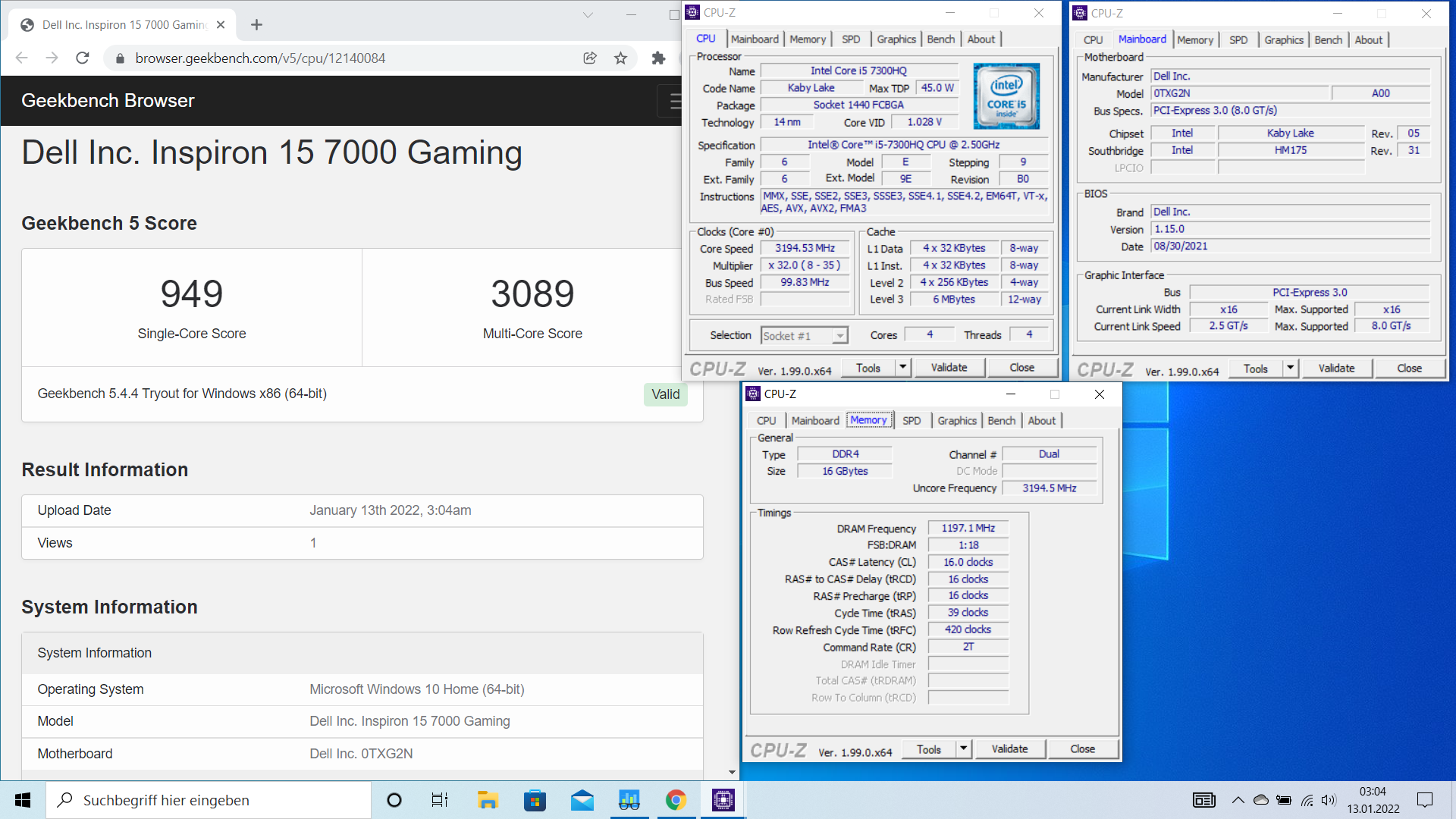Select the Intel Core i5 7300HQ name
1456x819 pixels.
pyautogui.click(x=858, y=71)
